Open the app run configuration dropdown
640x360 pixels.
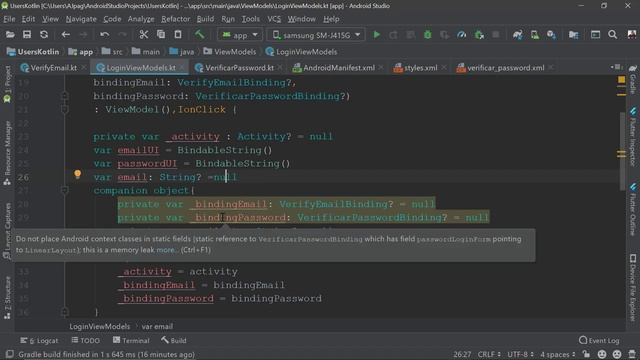(240, 35)
